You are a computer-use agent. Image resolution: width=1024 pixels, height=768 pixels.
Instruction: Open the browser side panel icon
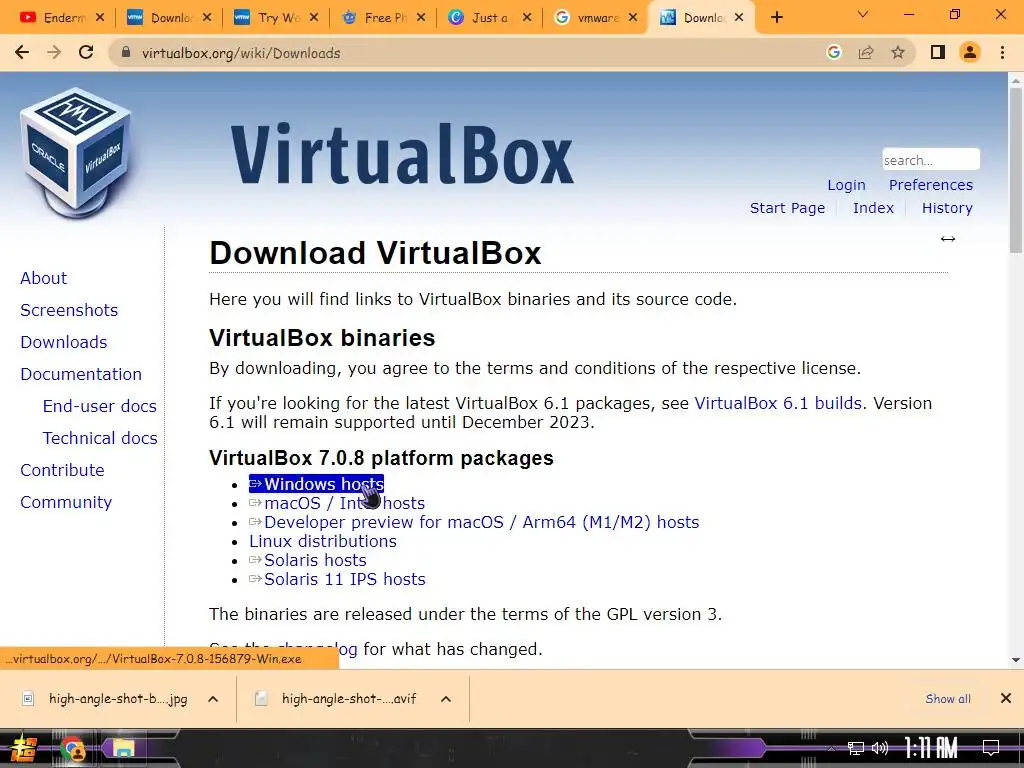pos(938,52)
